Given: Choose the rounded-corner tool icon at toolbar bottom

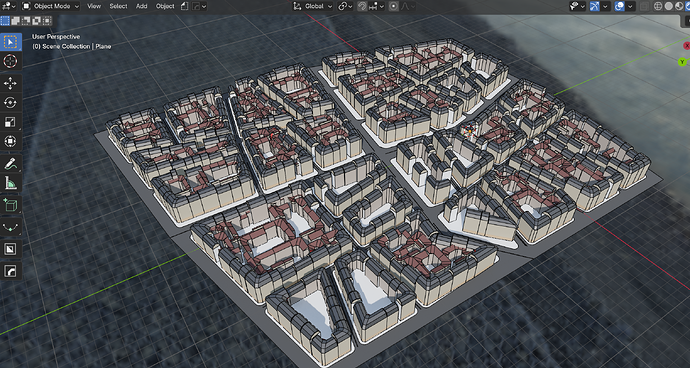Looking at the screenshot, I should (10, 271).
